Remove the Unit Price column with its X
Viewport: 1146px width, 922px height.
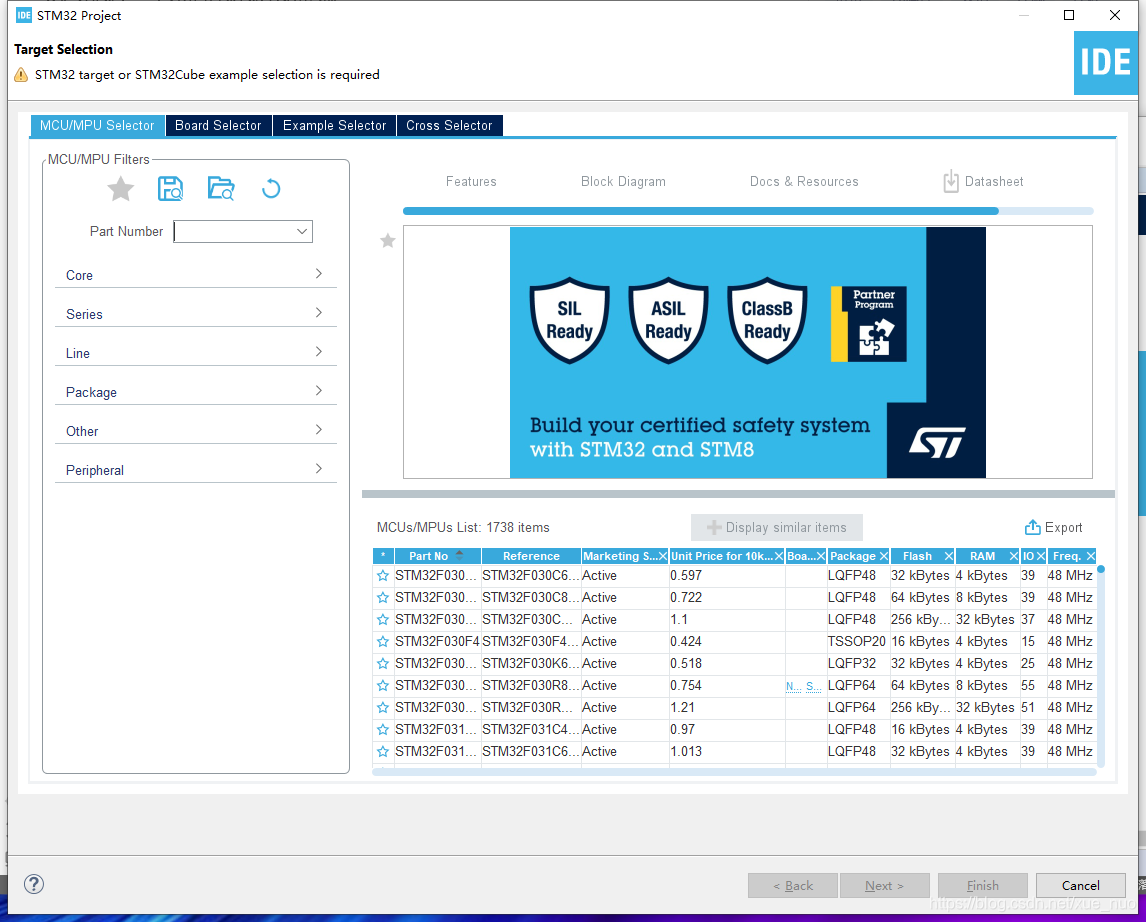(x=778, y=557)
